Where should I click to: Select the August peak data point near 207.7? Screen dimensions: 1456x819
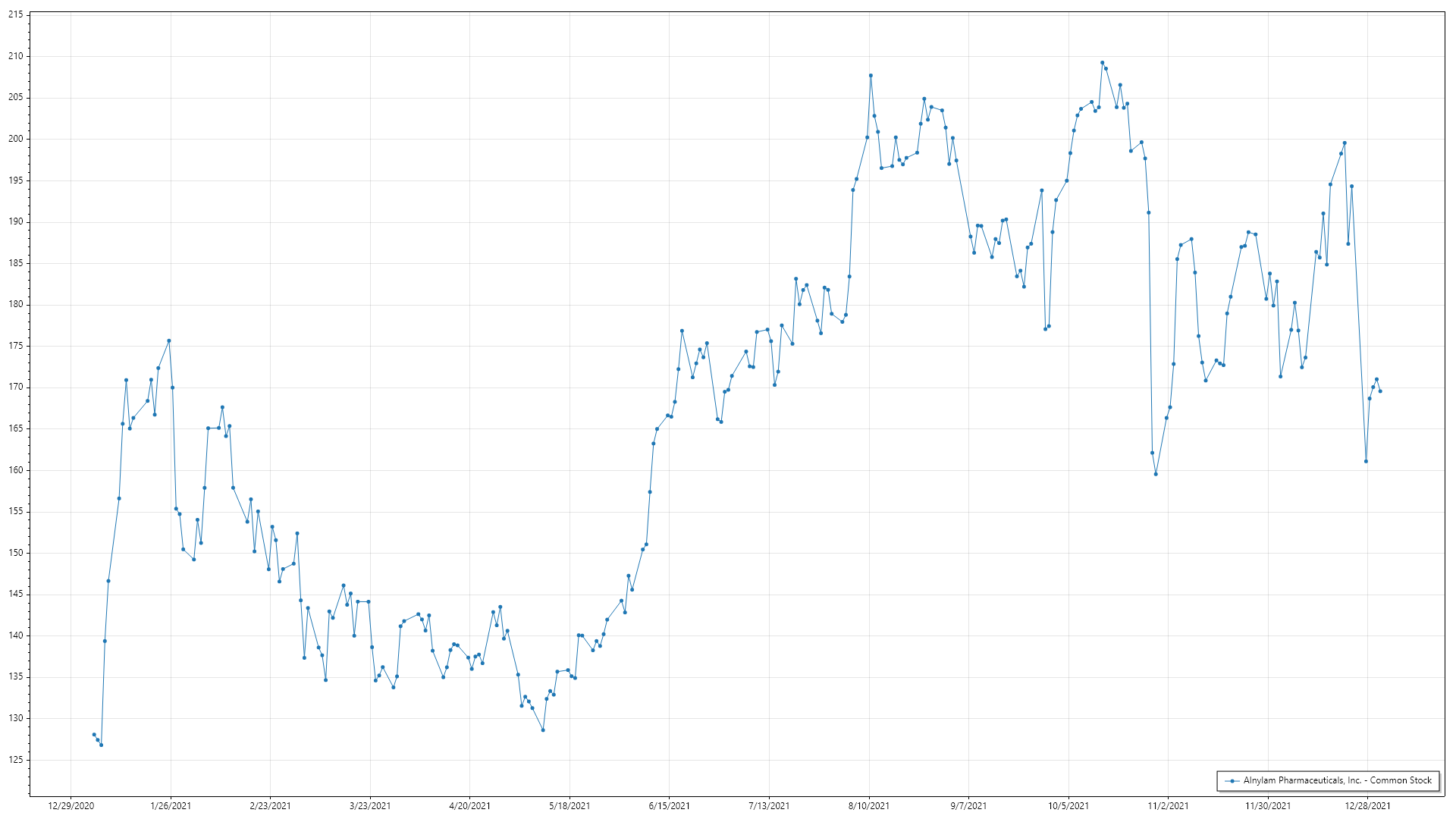pos(871,75)
